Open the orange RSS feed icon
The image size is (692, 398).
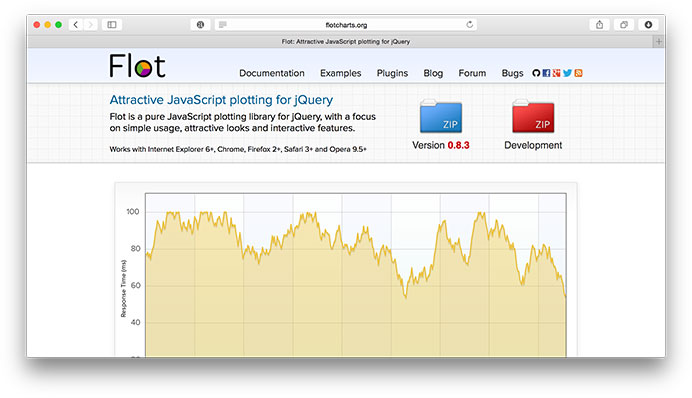(578, 73)
